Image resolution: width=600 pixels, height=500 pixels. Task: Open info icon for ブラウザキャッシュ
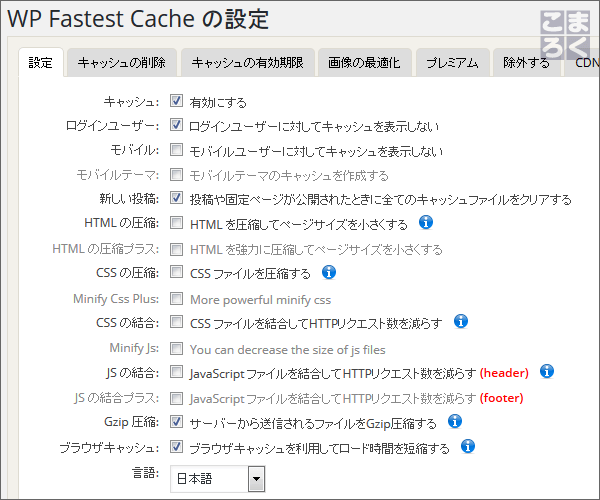pyautogui.click(x=468, y=446)
